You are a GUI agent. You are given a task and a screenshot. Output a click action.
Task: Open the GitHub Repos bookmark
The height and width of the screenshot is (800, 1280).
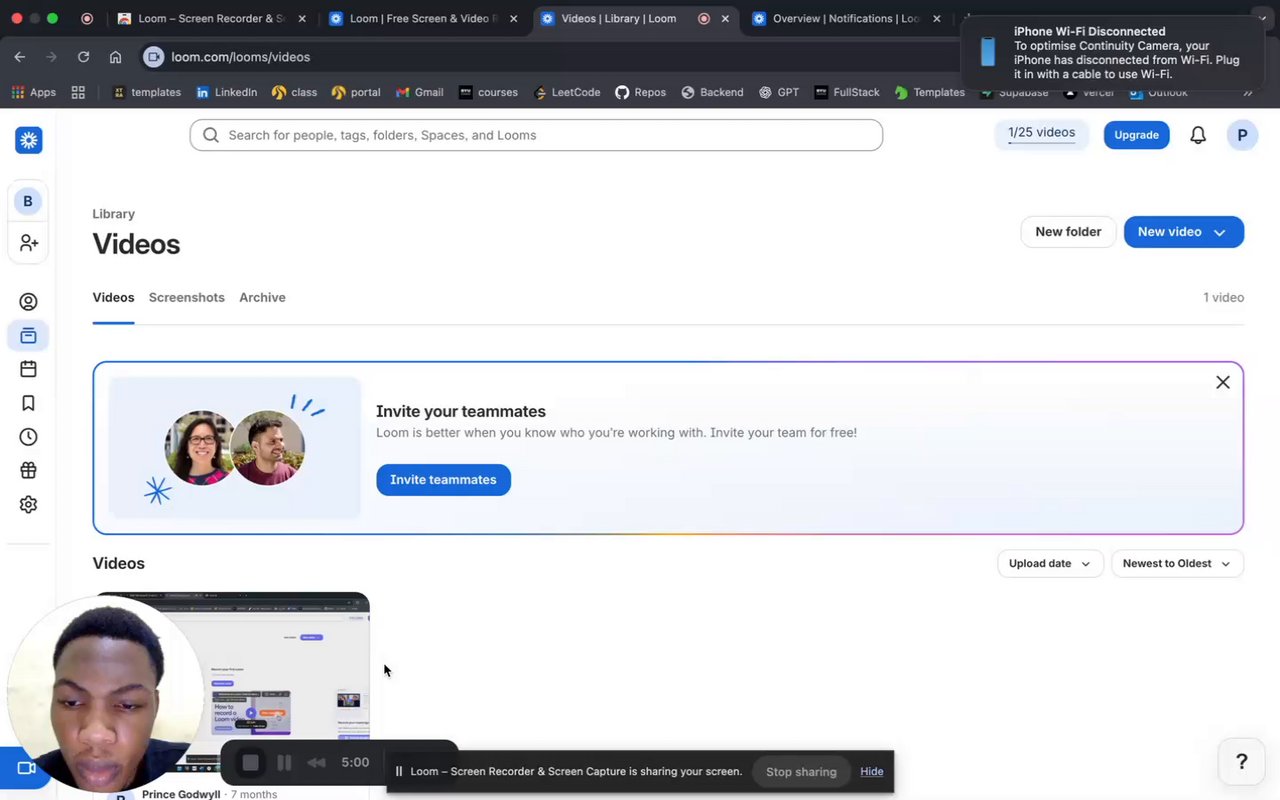click(x=640, y=92)
